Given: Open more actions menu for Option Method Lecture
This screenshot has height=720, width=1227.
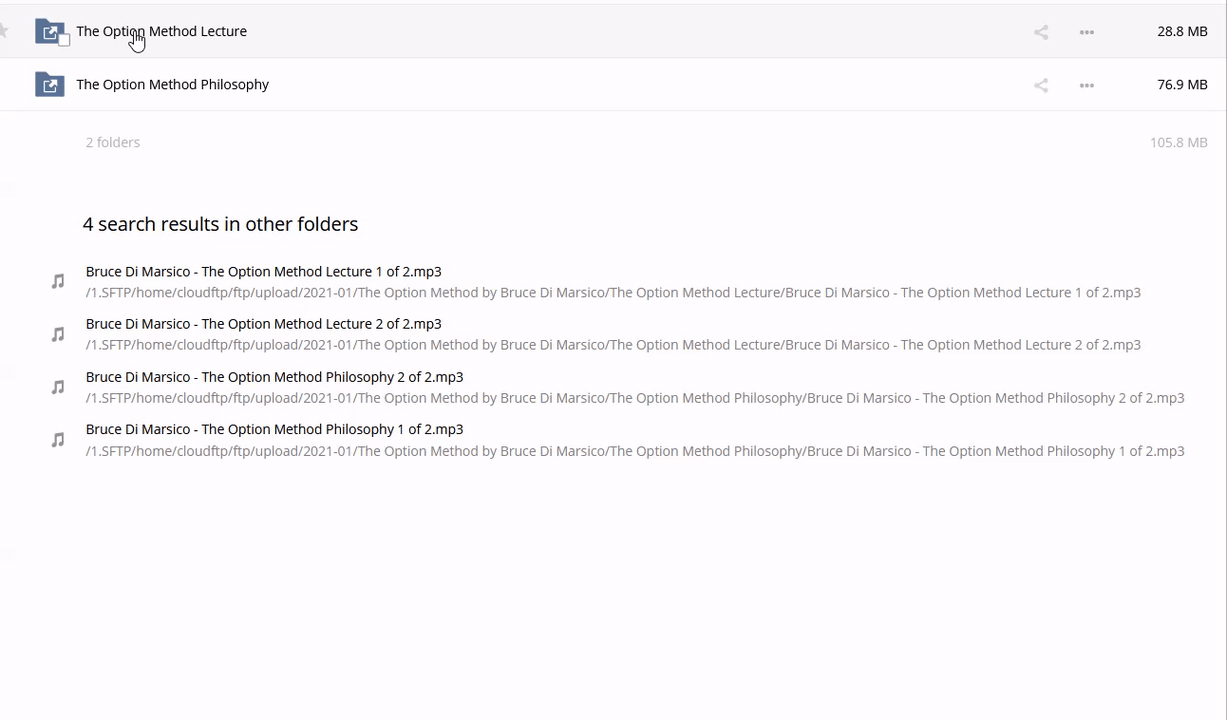Looking at the screenshot, I should click(x=1087, y=32).
